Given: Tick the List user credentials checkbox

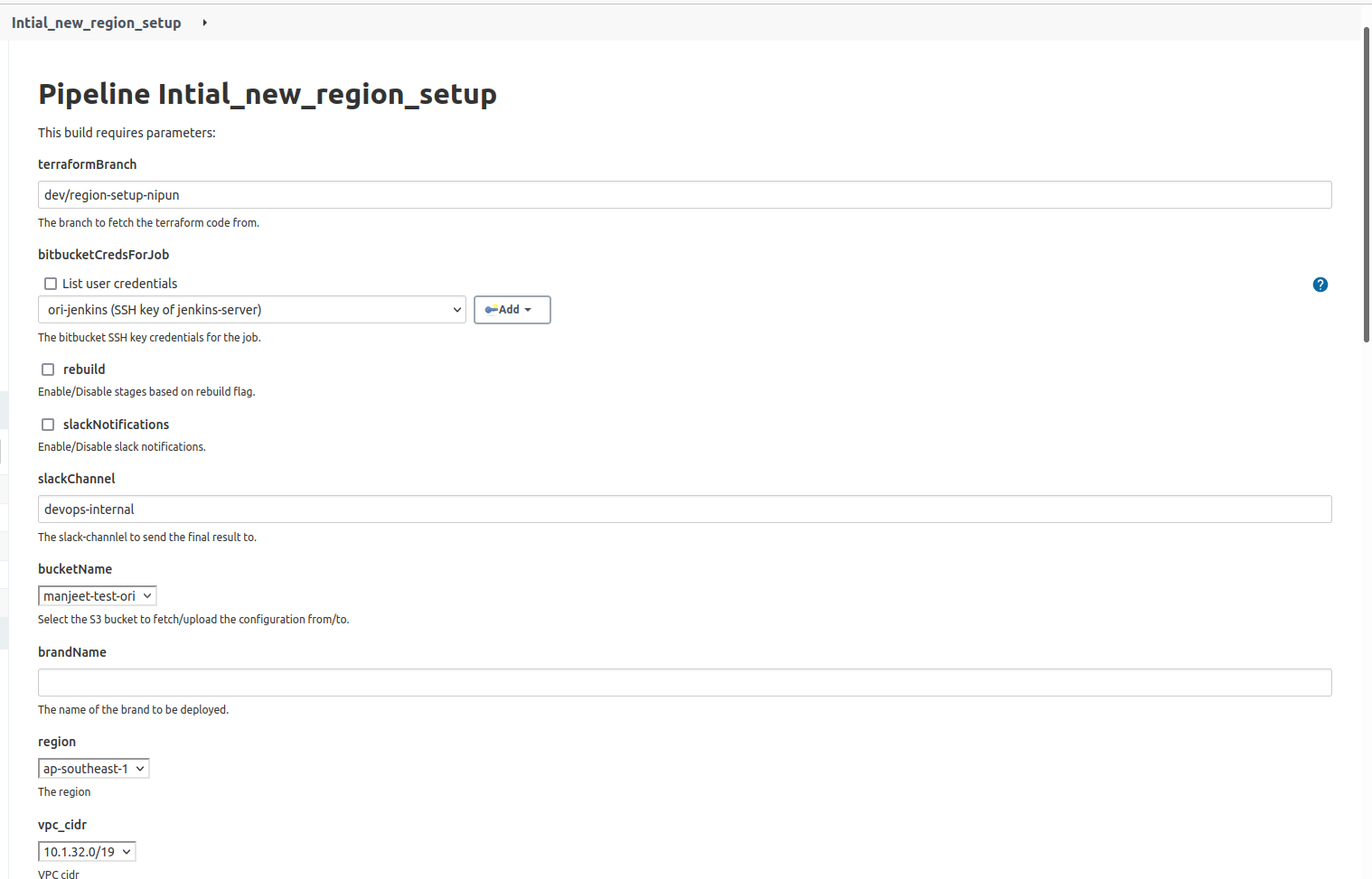Looking at the screenshot, I should (51, 284).
